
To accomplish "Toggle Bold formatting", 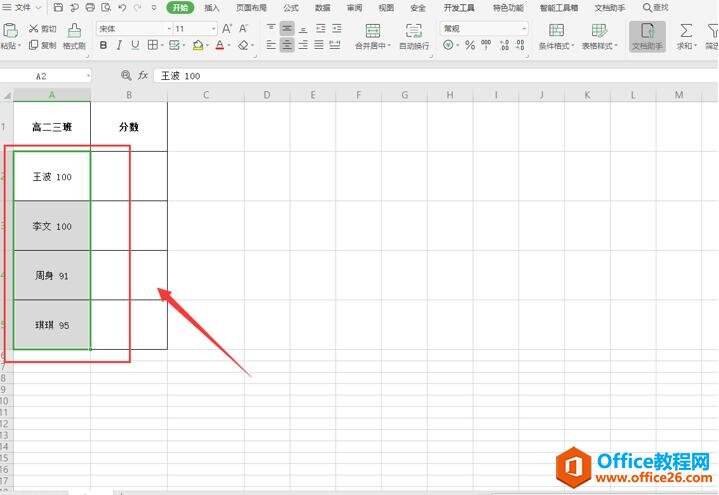I will click(x=104, y=45).
